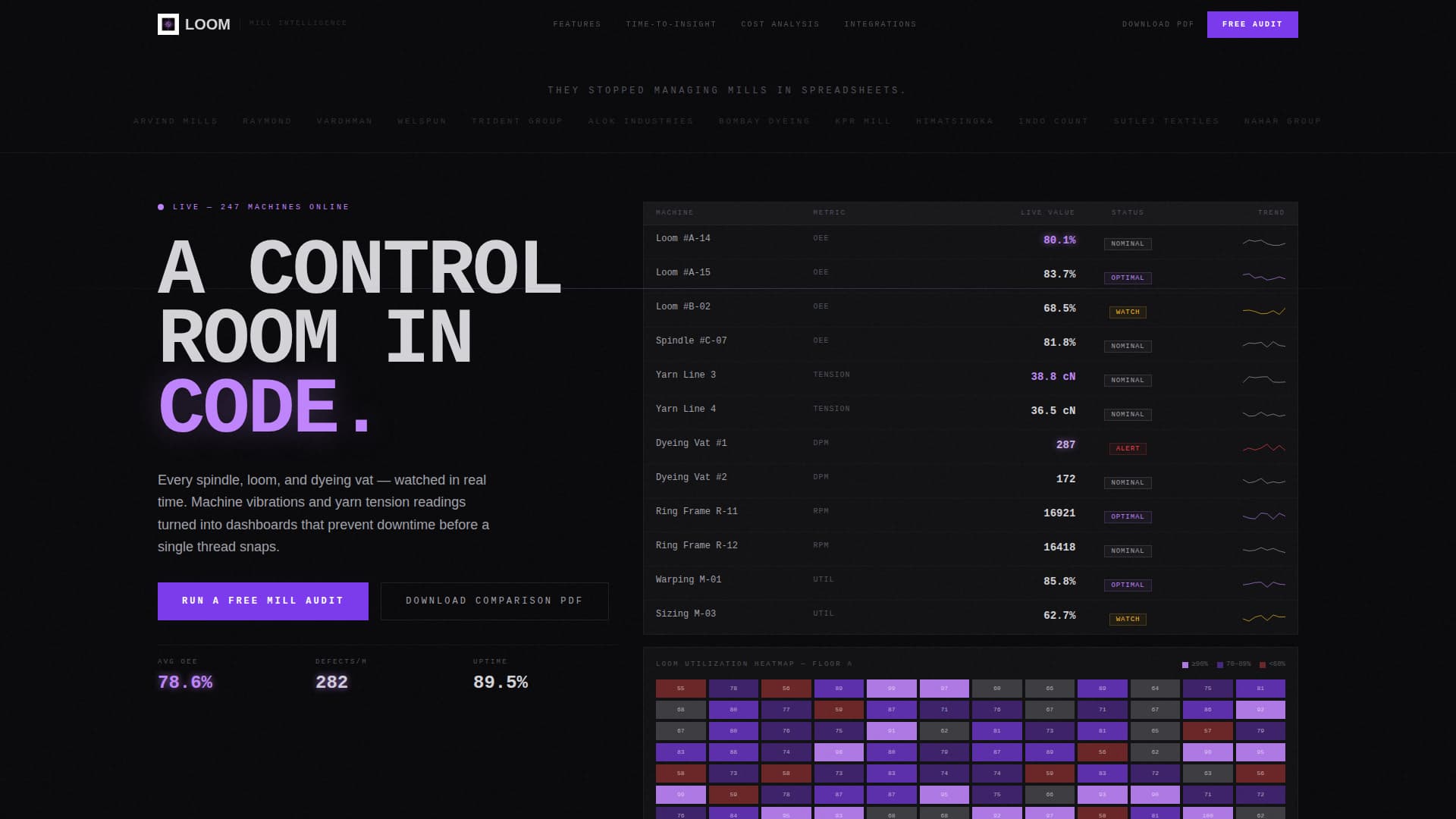Image resolution: width=1456 pixels, height=819 pixels.
Task: Click the LOOM wordmark text
Action: coord(208,24)
